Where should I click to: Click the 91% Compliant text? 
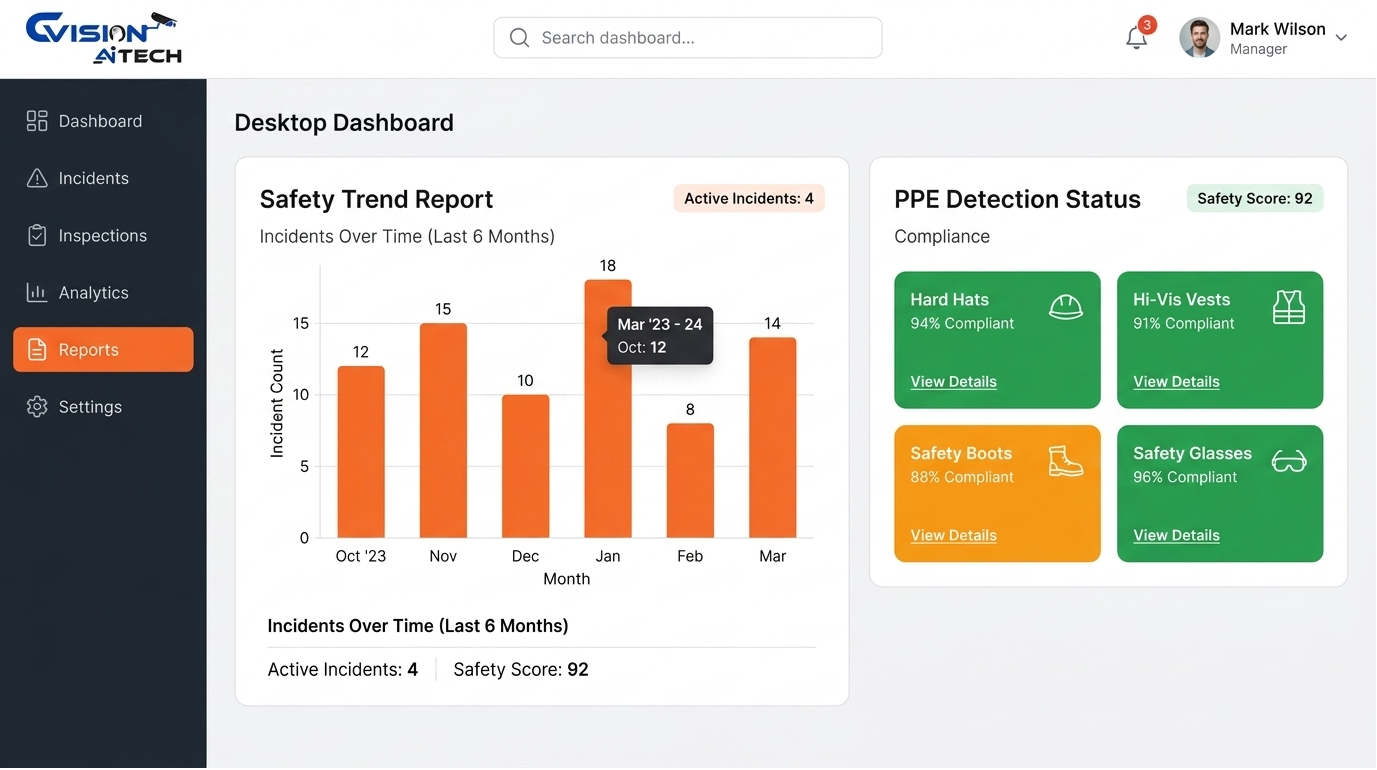pos(1184,324)
